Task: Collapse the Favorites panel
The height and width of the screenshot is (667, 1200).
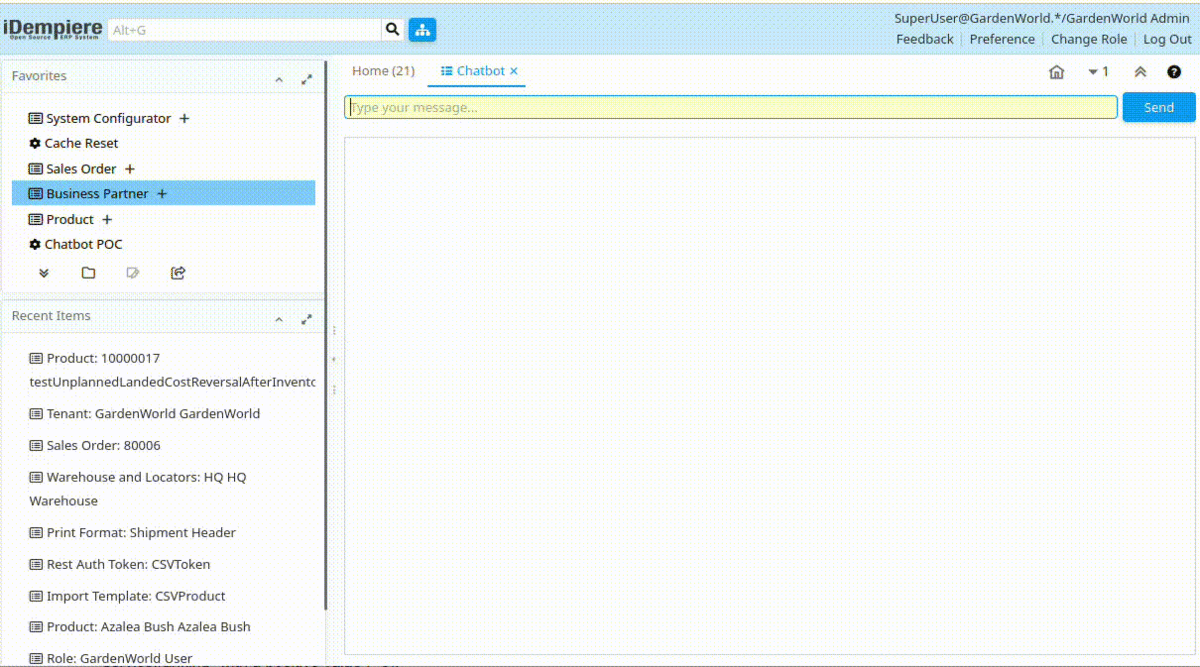Action: click(x=279, y=79)
